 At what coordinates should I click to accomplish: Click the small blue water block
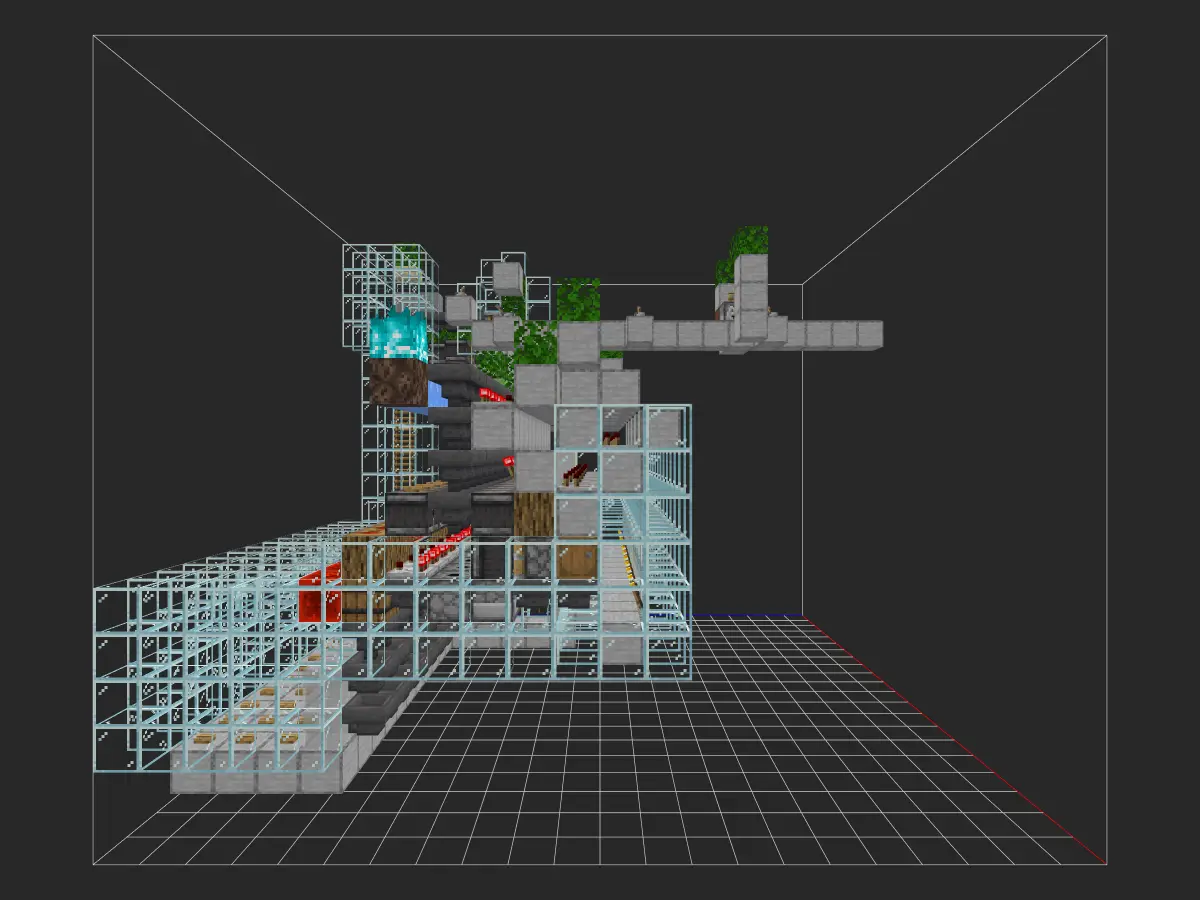coord(438,394)
